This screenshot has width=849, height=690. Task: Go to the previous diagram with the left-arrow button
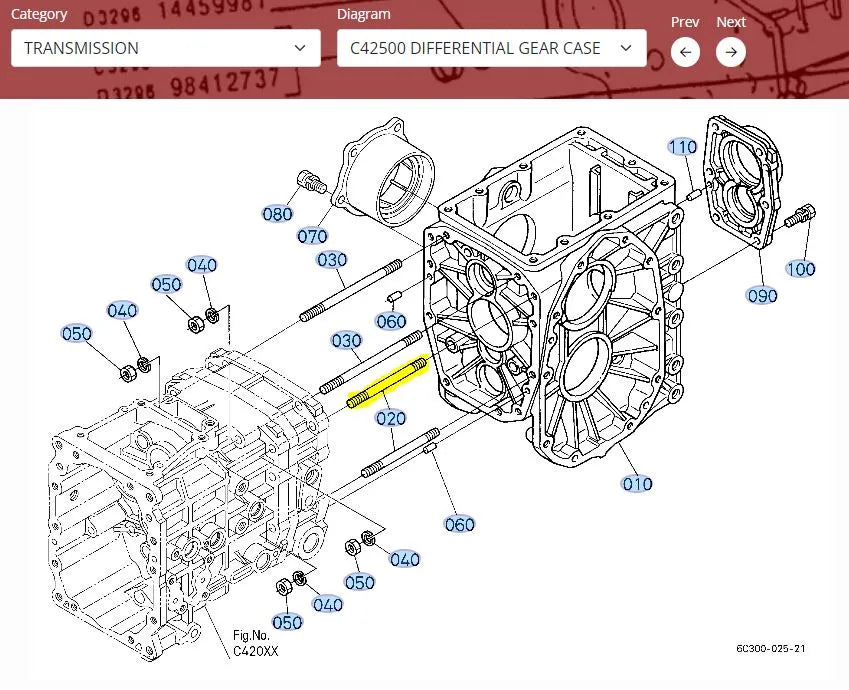click(685, 52)
